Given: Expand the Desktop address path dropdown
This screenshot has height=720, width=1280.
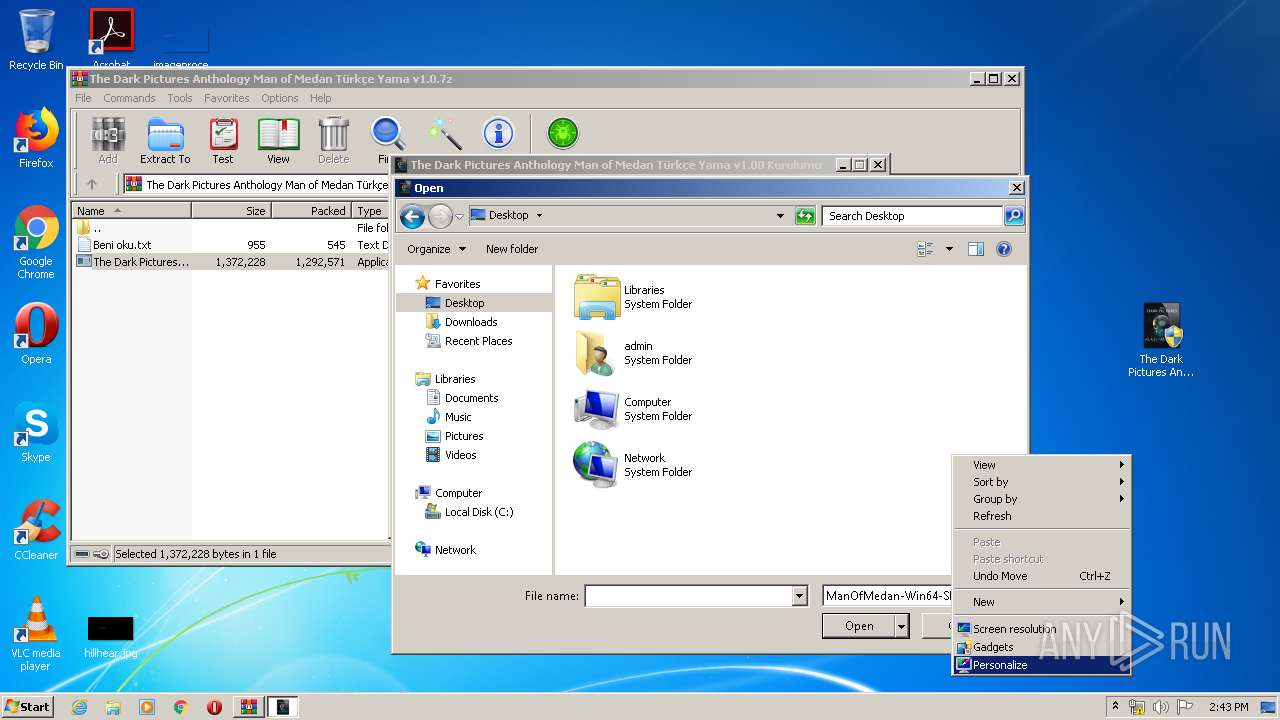Looking at the screenshot, I should [x=539, y=215].
